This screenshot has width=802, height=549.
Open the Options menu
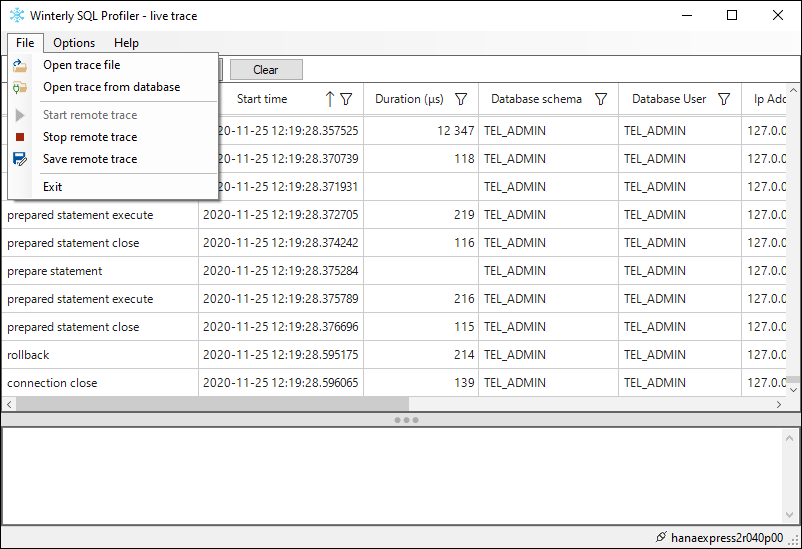pos(74,43)
